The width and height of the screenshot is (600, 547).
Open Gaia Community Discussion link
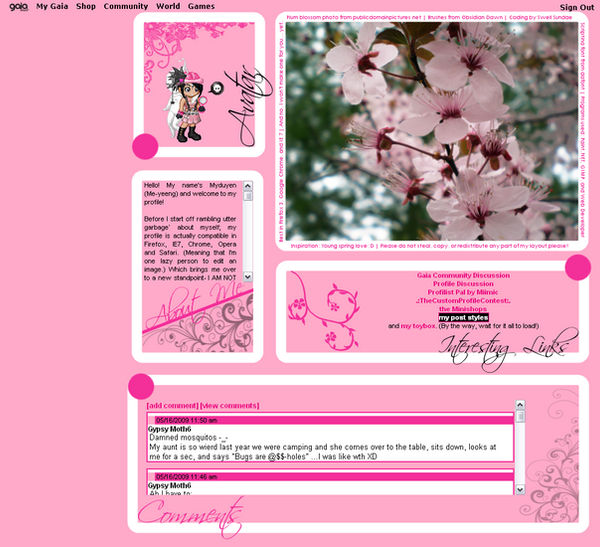(463, 275)
